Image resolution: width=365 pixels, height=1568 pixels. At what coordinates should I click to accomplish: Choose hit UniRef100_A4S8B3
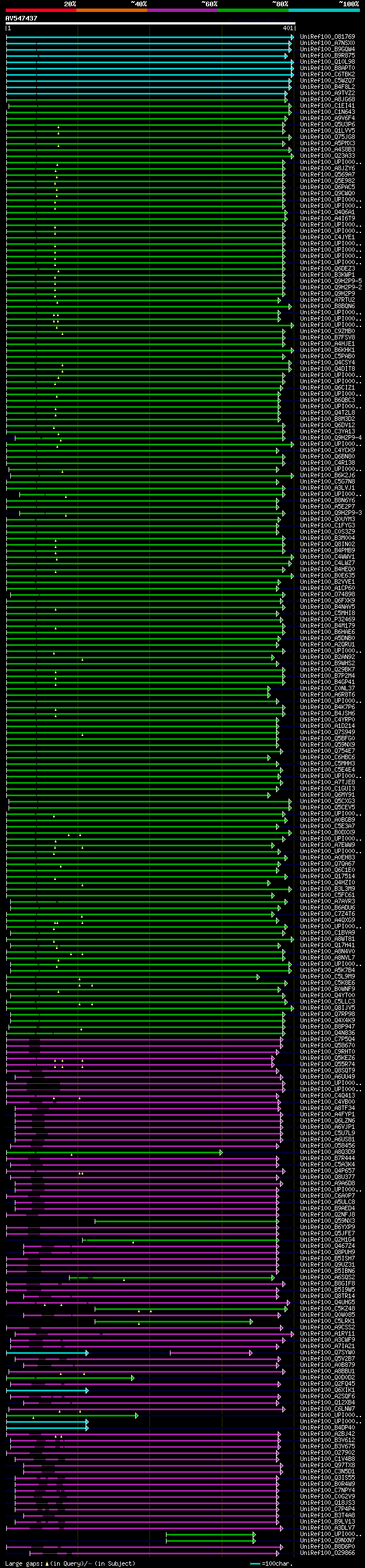pyautogui.click(x=327, y=150)
